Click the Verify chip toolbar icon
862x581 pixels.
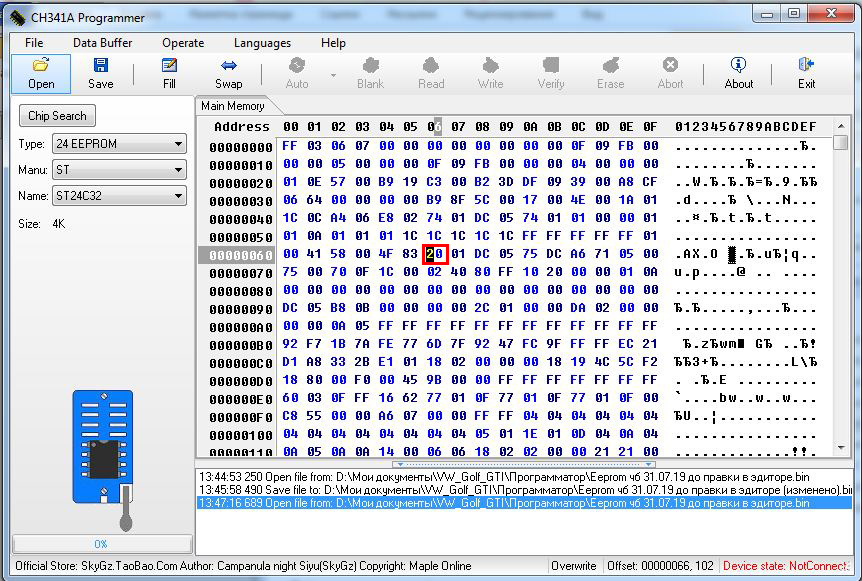pyautogui.click(x=551, y=65)
